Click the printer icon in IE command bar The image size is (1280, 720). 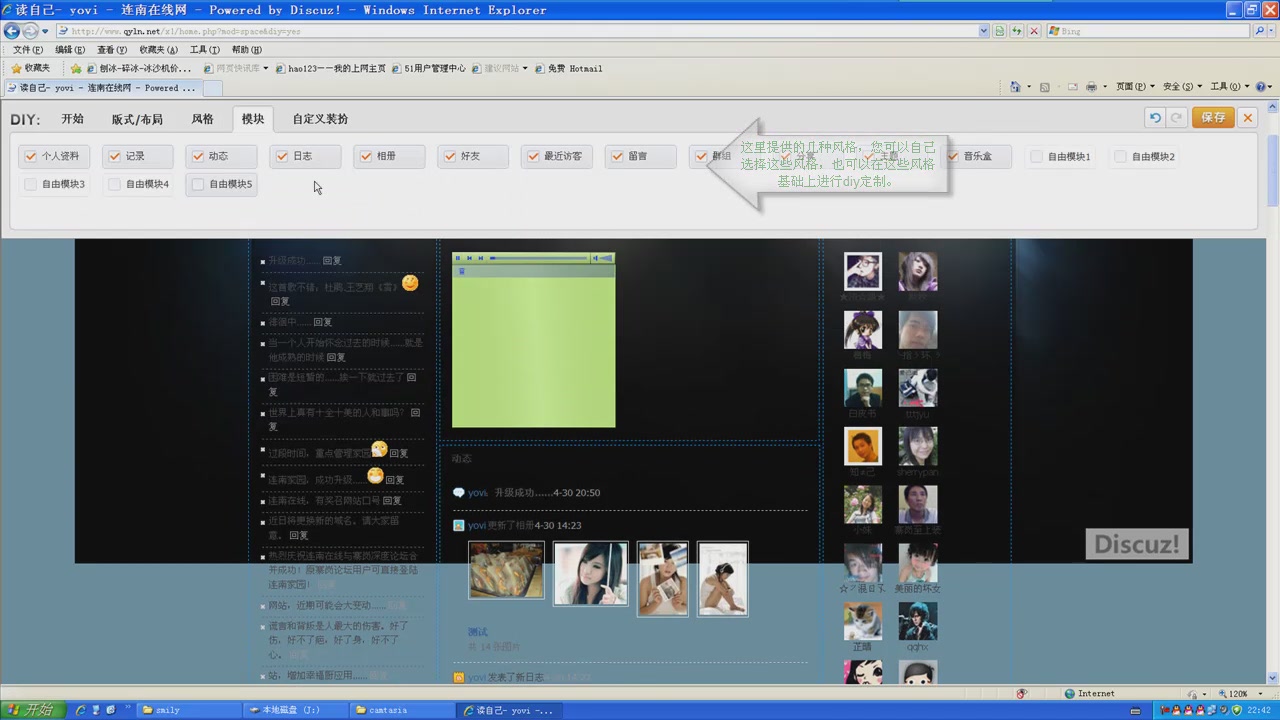1092,87
